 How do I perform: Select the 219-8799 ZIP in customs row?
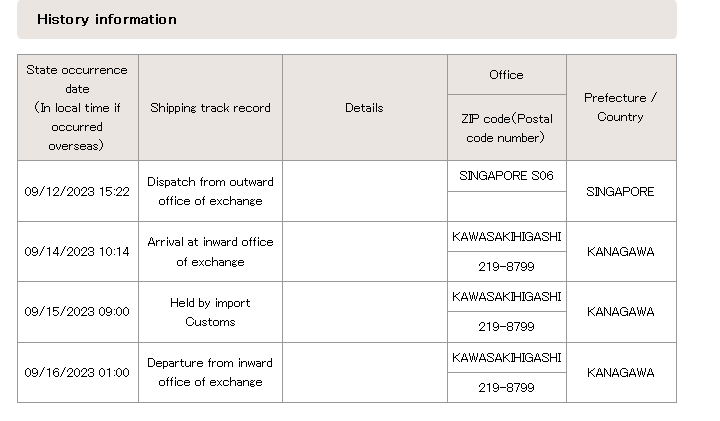pos(506,327)
